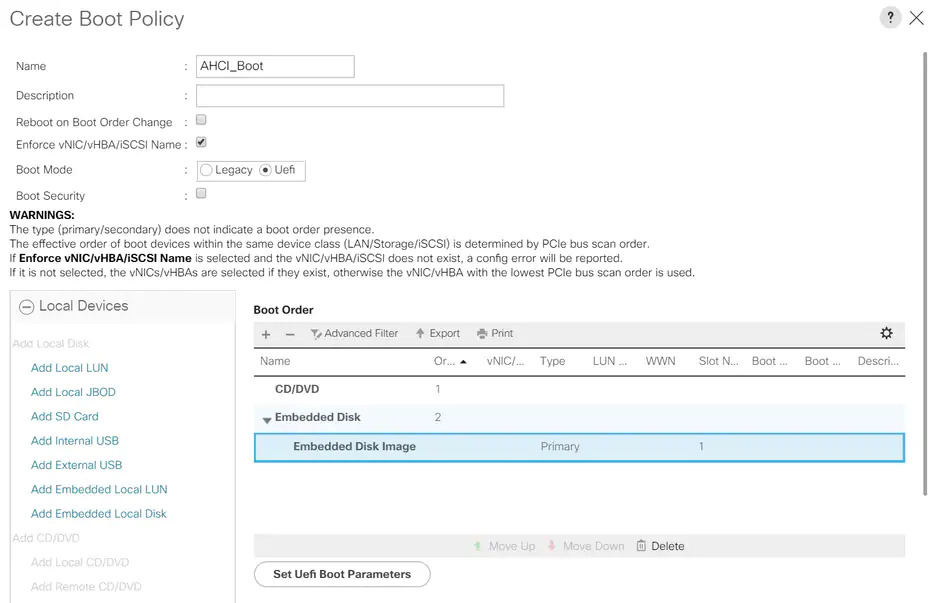Add a boot order entry with plus icon
The height and width of the screenshot is (603, 935).
tap(266, 335)
